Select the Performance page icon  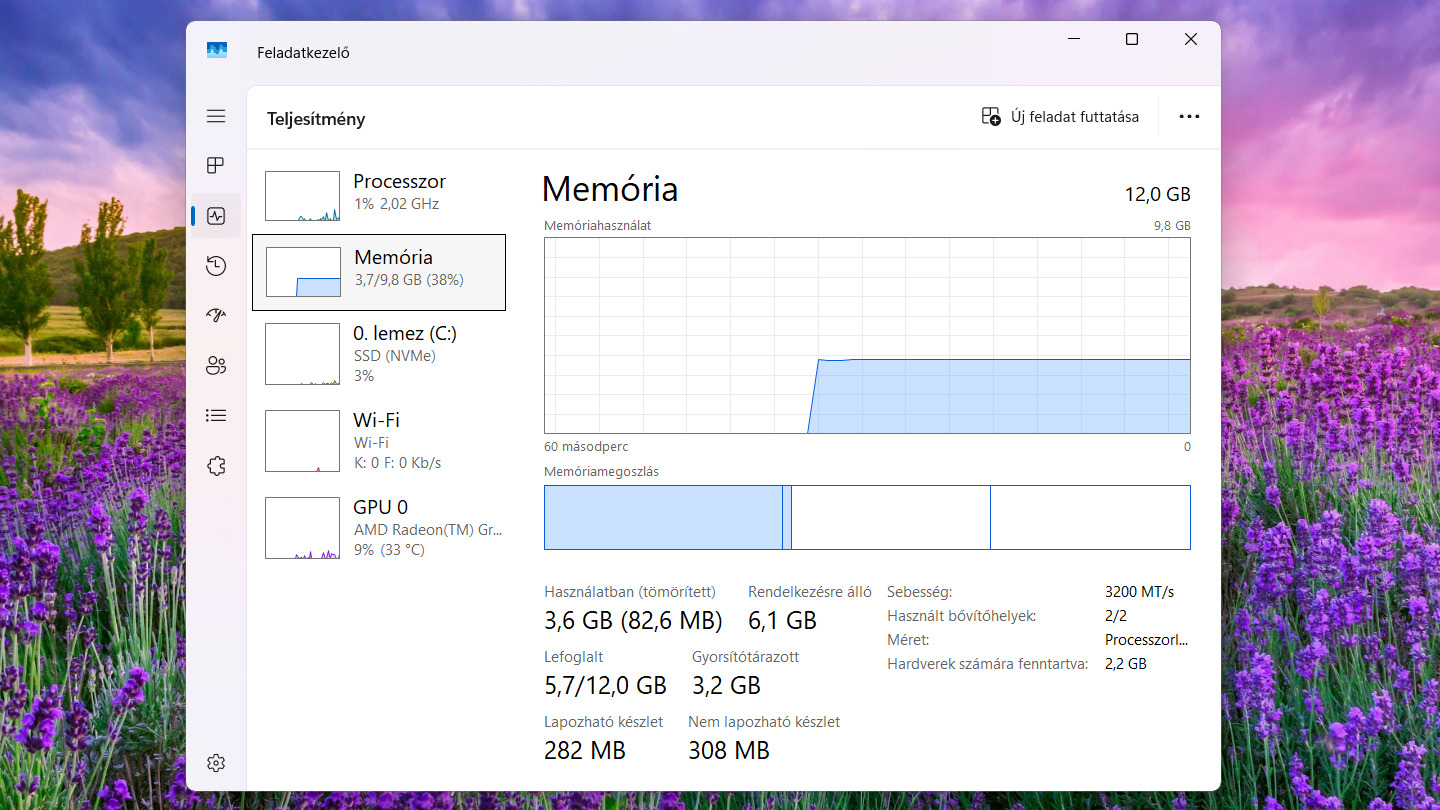pyautogui.click(x=216, y=216)
